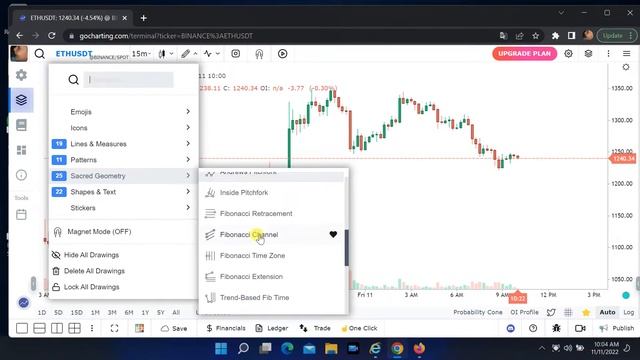Image resolution: width=640 pixels, height=360 pixels.
Task: Expand the Patterns submenu
Action: pos(123,160)
